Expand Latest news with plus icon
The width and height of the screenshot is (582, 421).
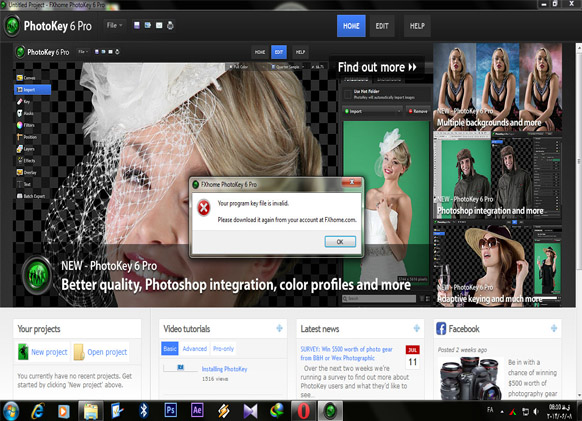coord(416,328)
